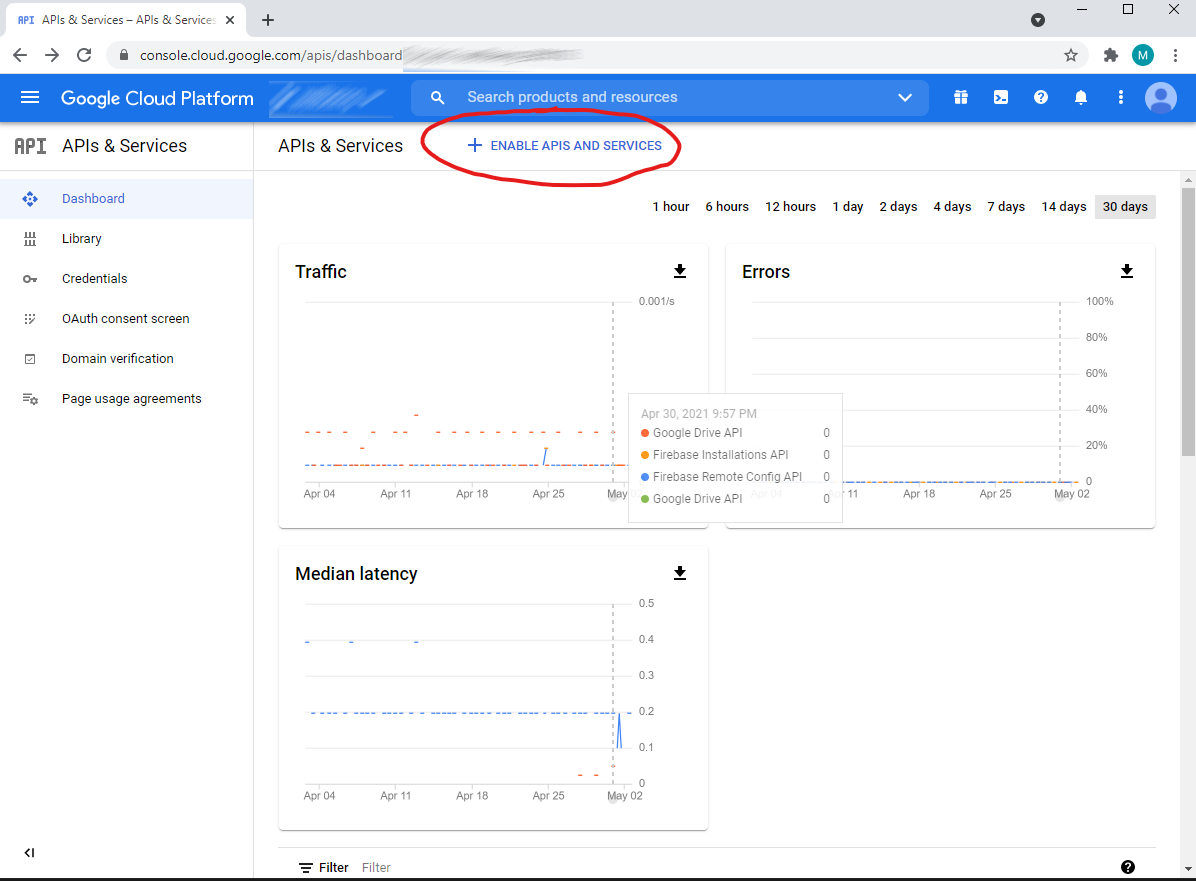Viewport: 1196px width, 881px height.
Task: Open the three-dot settings menu in header
Action: [x=1121, y=97]
